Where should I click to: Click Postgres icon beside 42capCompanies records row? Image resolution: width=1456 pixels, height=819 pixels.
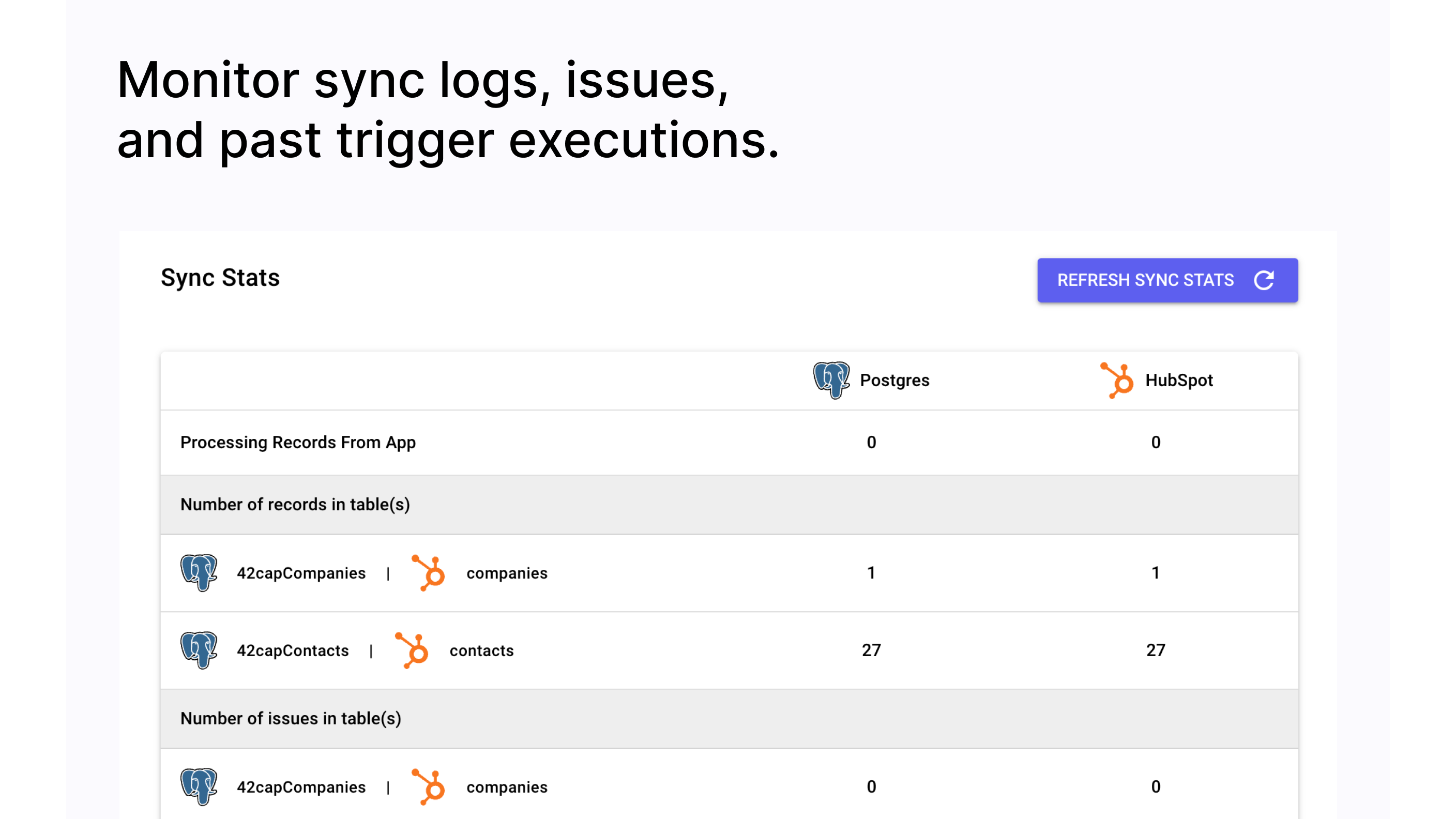[199, 572]
